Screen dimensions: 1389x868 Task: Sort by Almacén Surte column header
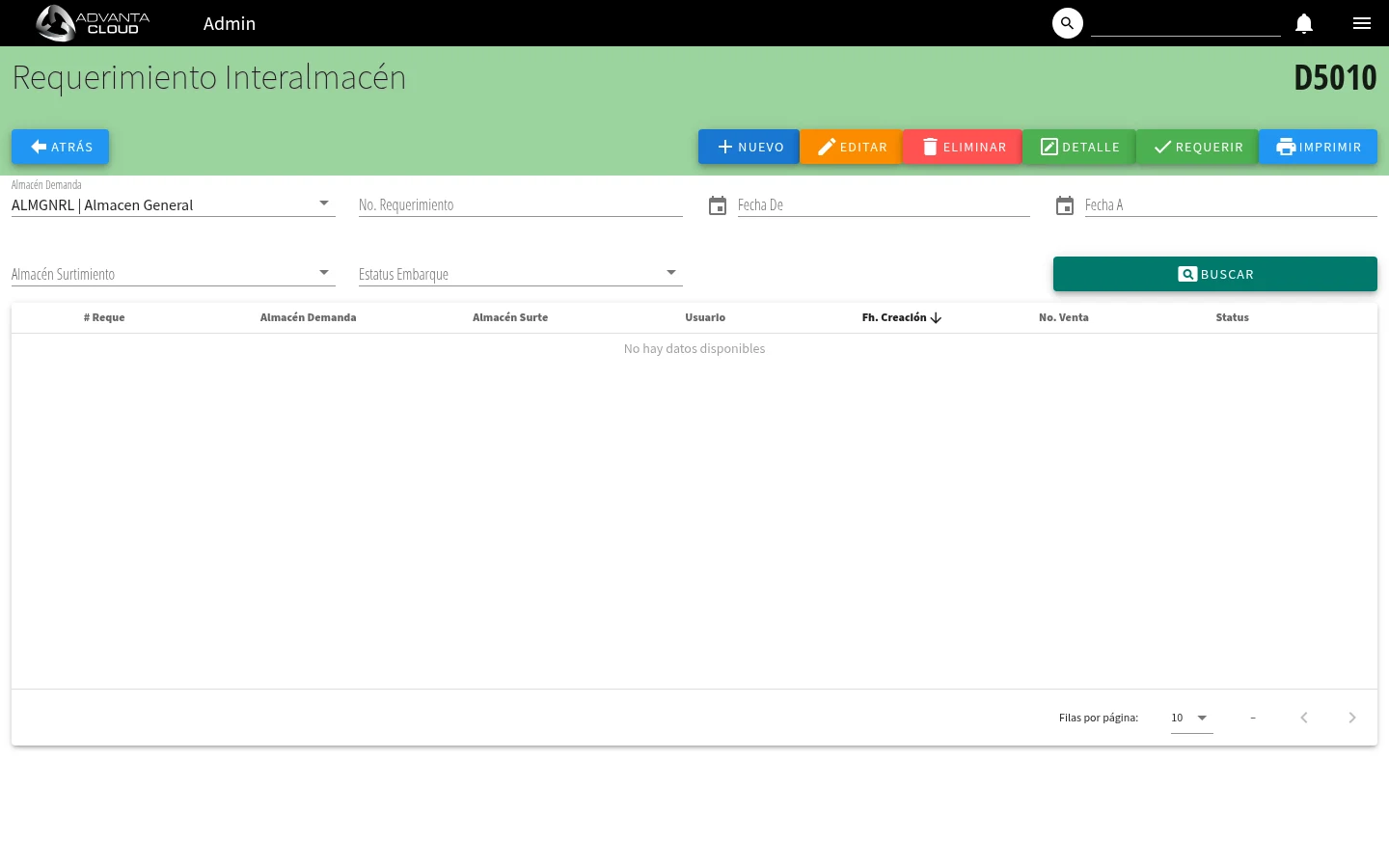[510, 317]
